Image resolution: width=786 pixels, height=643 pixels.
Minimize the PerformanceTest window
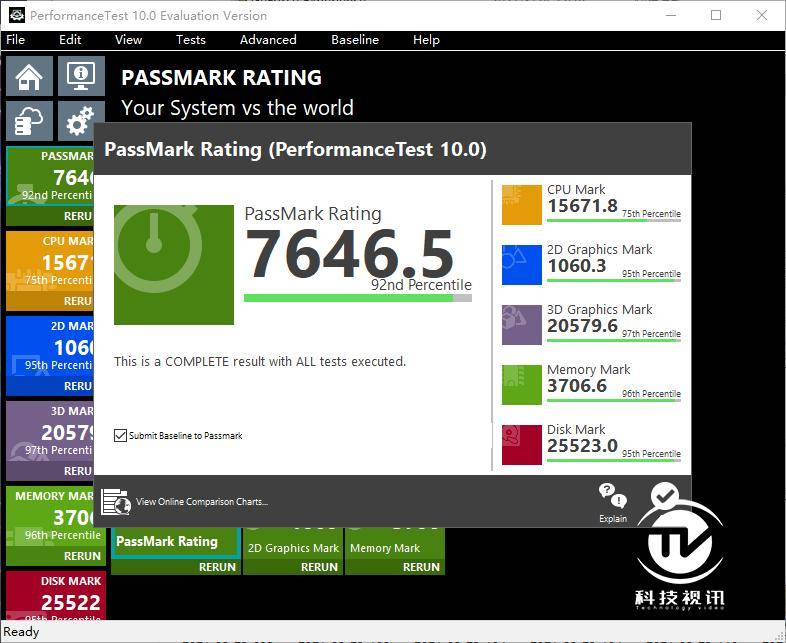(671, 15)
